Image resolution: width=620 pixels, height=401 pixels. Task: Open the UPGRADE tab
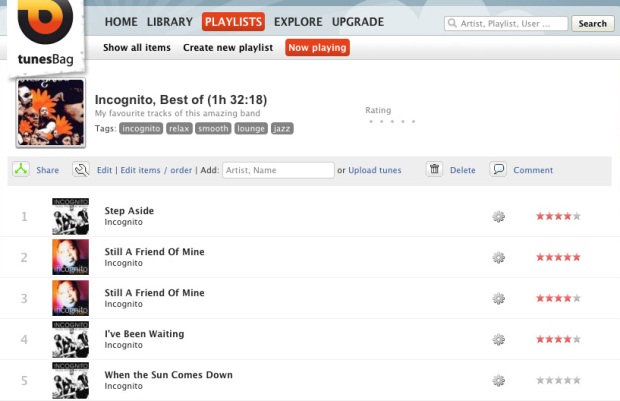[x=358, y=22]
